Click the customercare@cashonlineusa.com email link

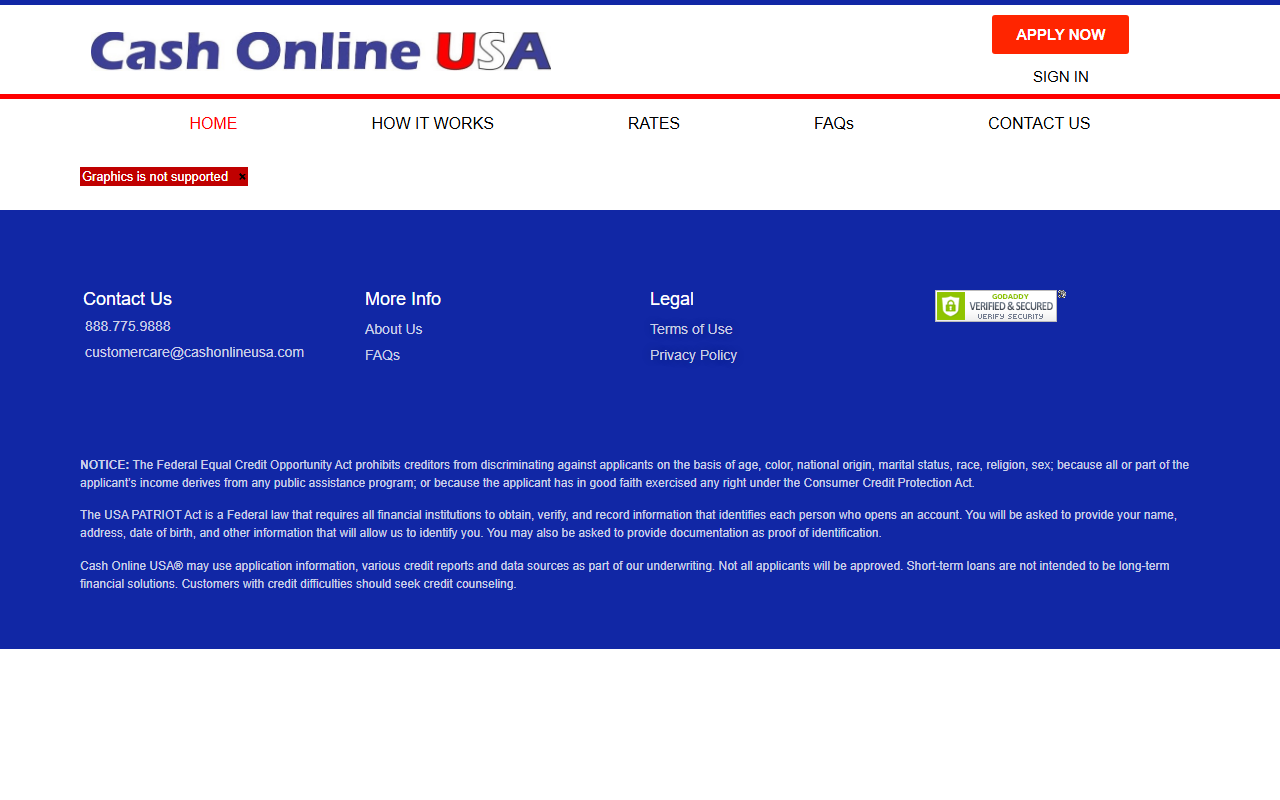(x=194, y=352)
